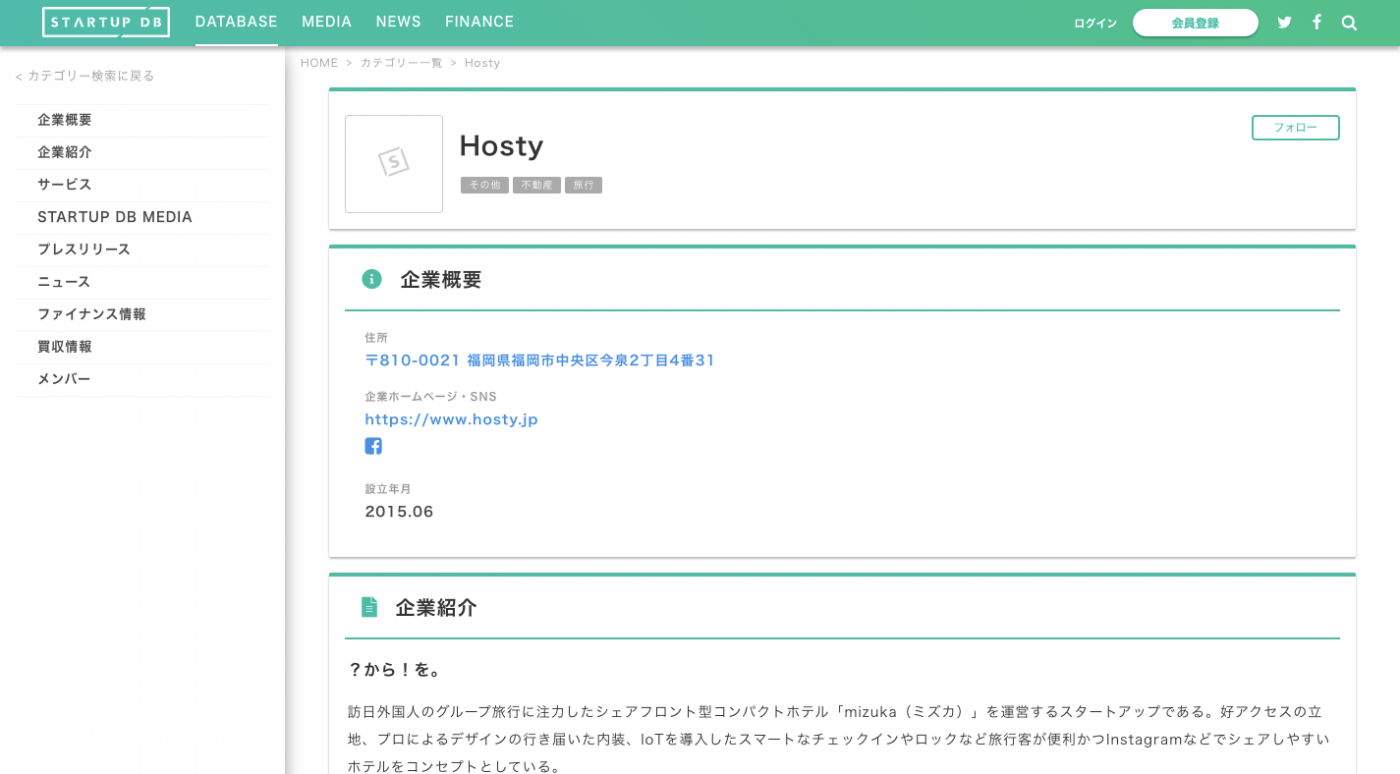
Task: Select サービス in the sidebar
Action: (x=142, y=185)
